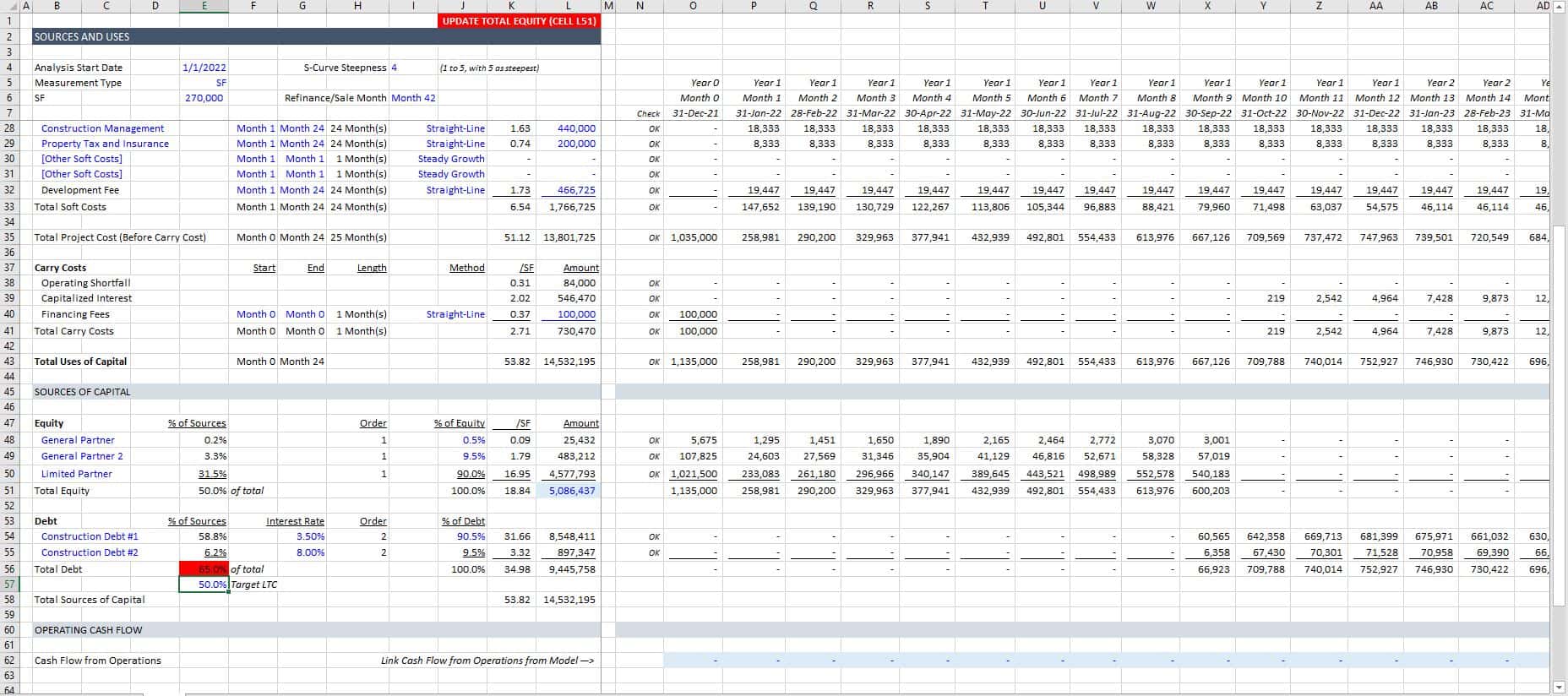Click the vertical scrollbar up arrow
Viewport: 1568px width, 696px height.
pos(1560,7)
